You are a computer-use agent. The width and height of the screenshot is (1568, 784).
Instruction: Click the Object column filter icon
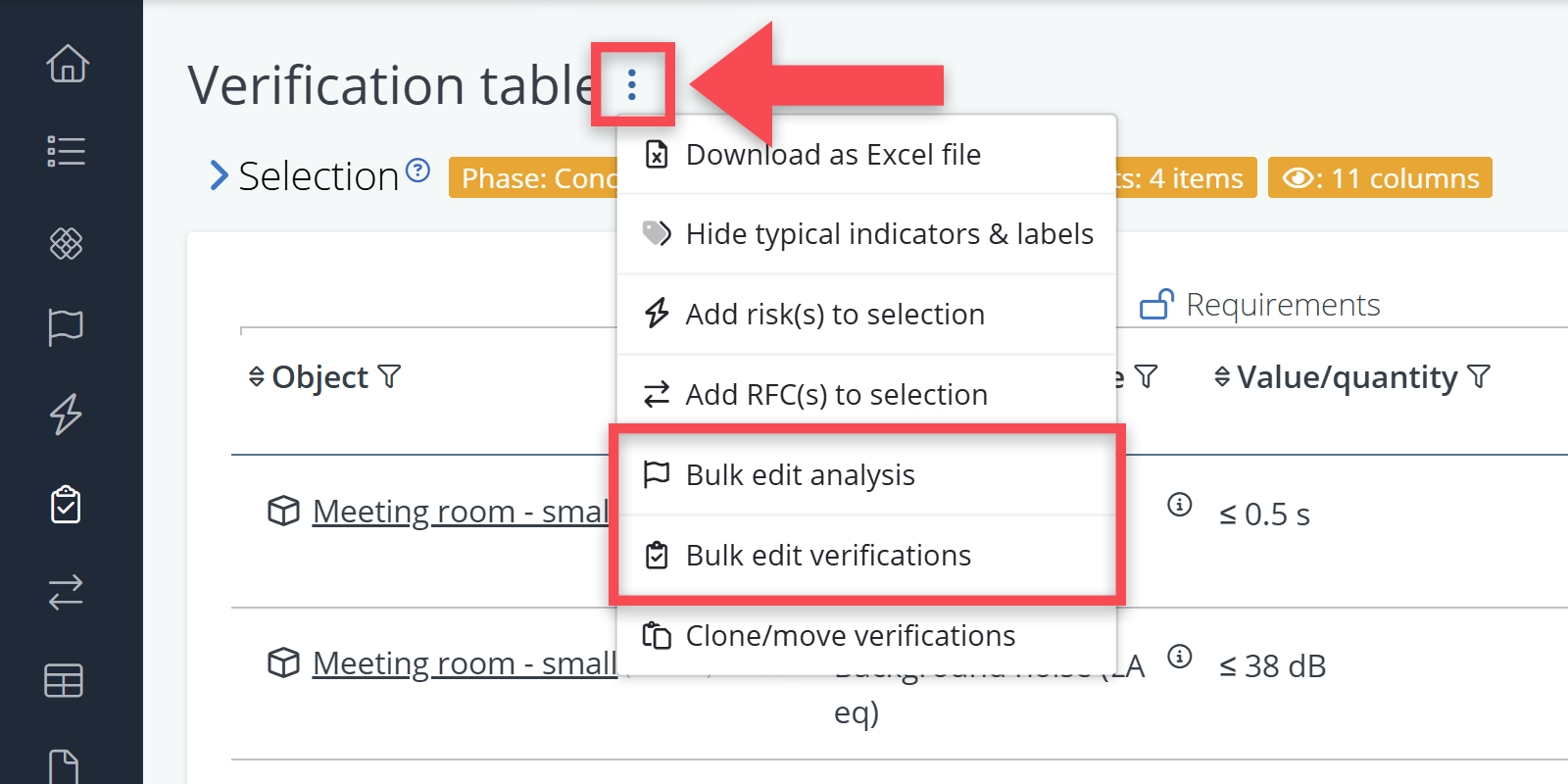coord(389,376)
